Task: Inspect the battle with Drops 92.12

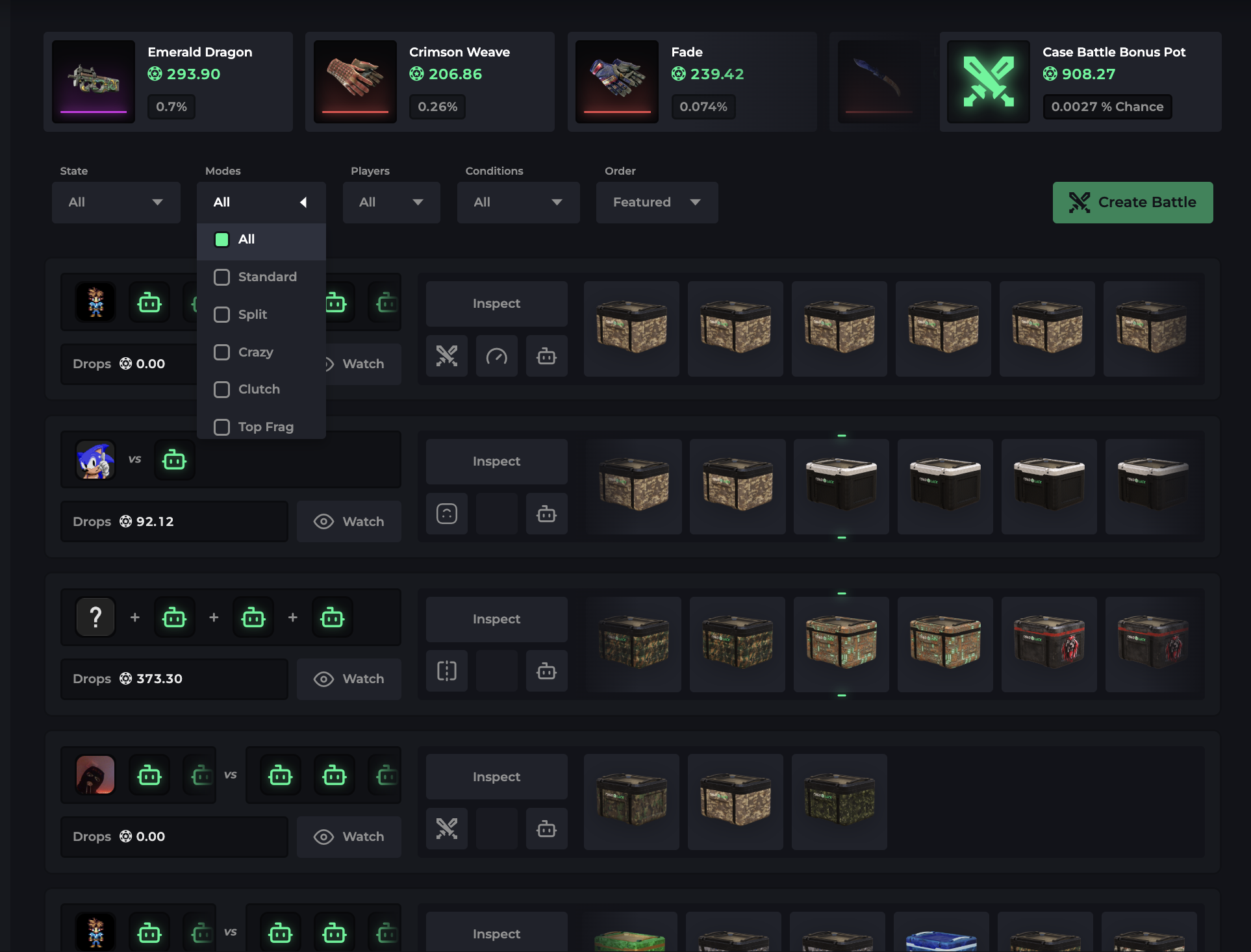Action: [x=497, y=462]
